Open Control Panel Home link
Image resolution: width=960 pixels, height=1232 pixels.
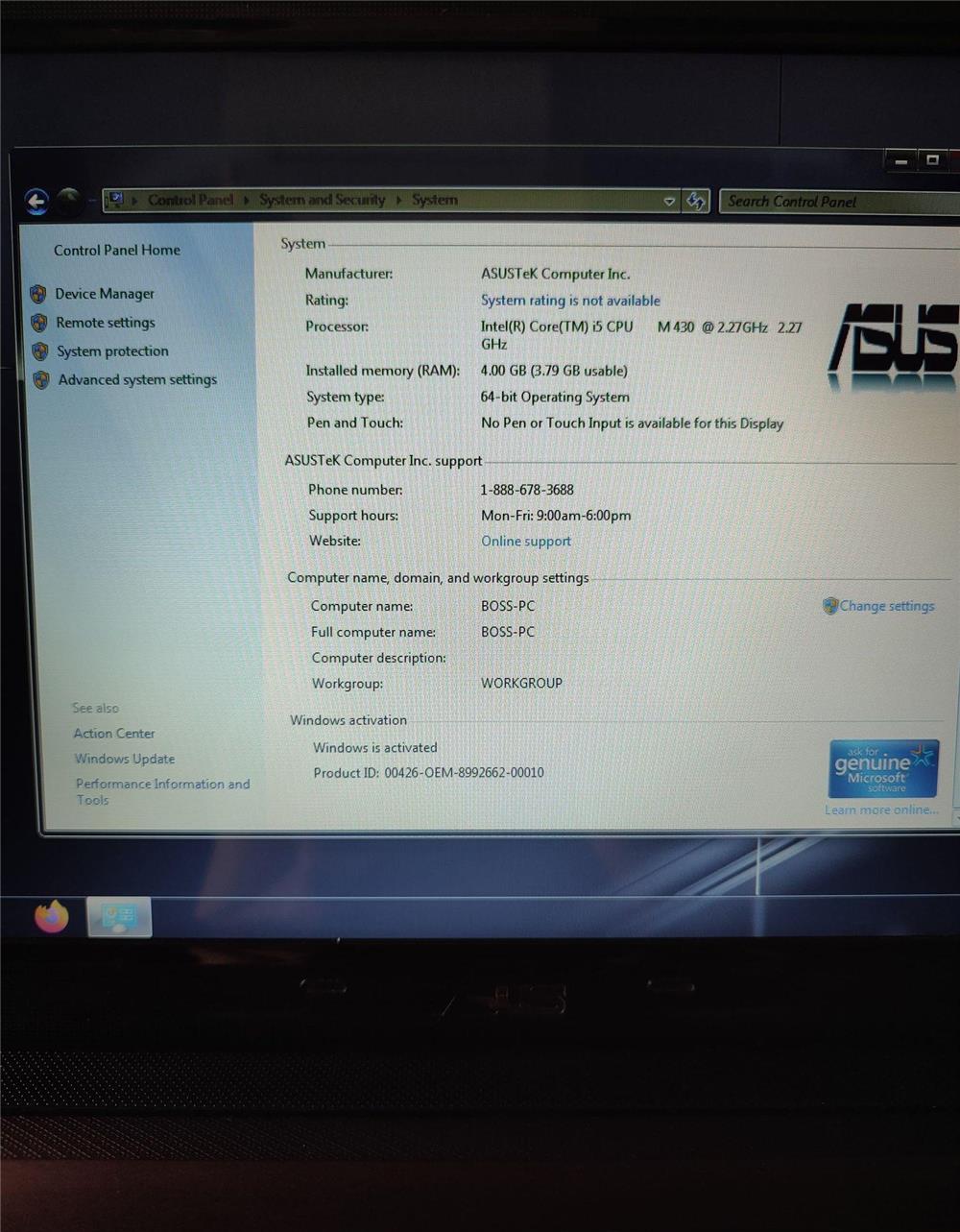[x=117, y=251]
